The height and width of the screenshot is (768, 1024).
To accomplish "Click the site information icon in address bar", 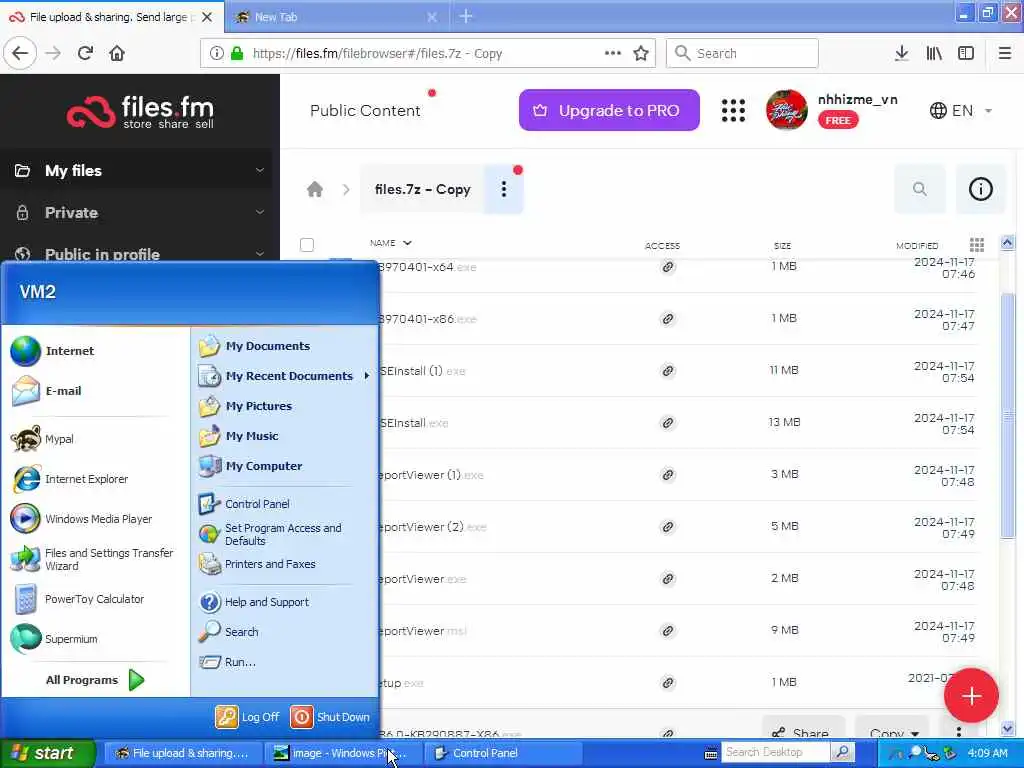I will point(216,54).
